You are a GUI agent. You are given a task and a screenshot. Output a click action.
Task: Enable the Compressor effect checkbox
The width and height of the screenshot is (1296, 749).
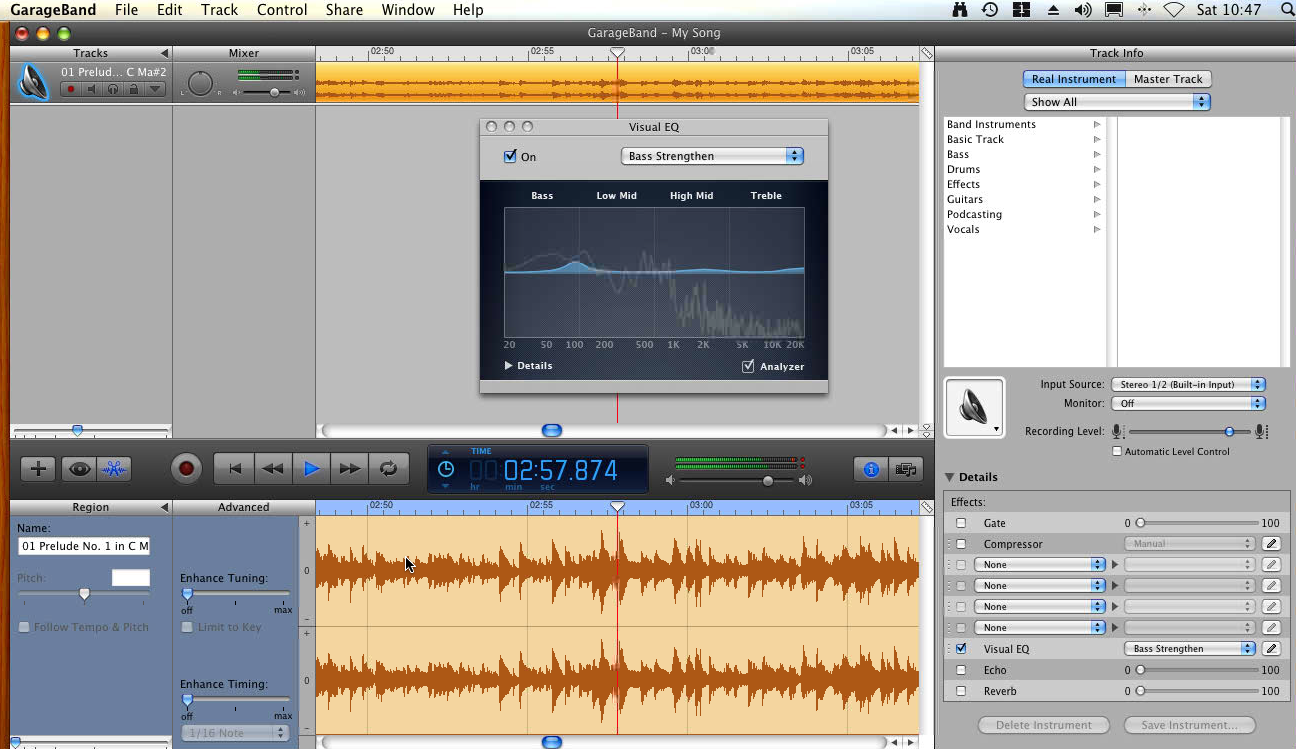(961, 544)
